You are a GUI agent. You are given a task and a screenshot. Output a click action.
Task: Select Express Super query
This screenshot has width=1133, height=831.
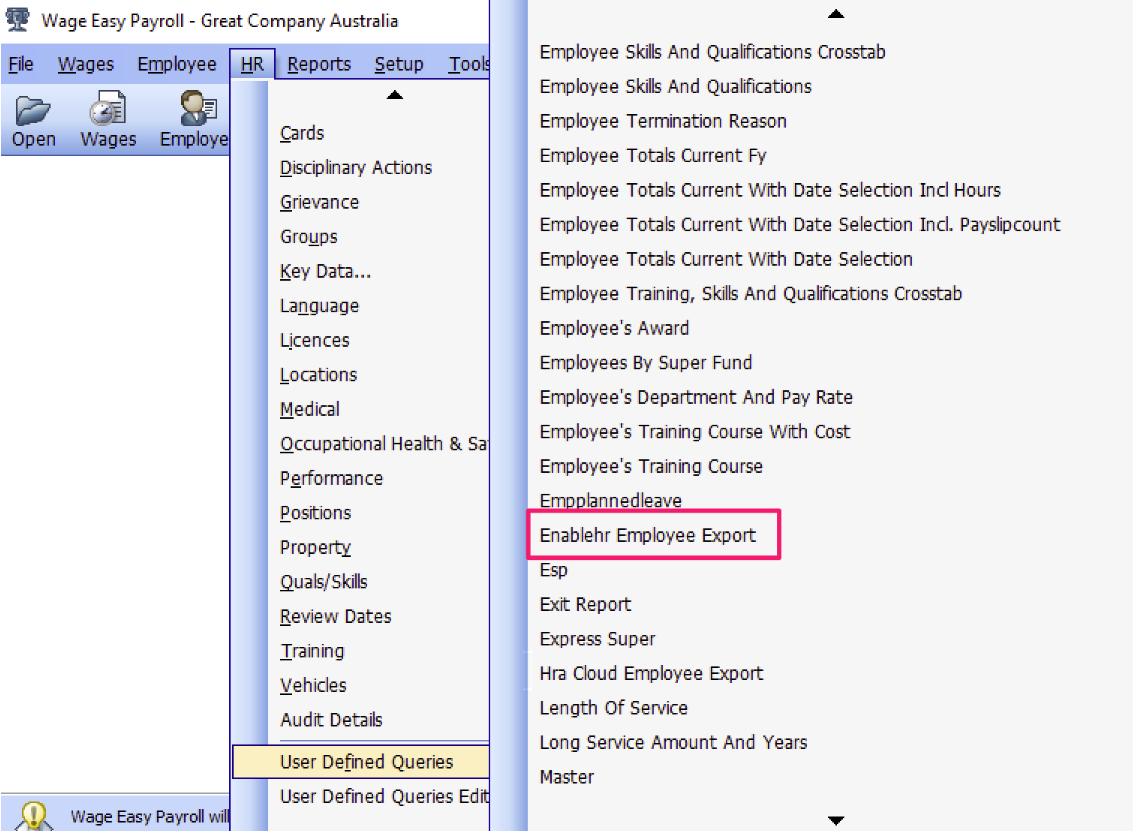(598, 640)
